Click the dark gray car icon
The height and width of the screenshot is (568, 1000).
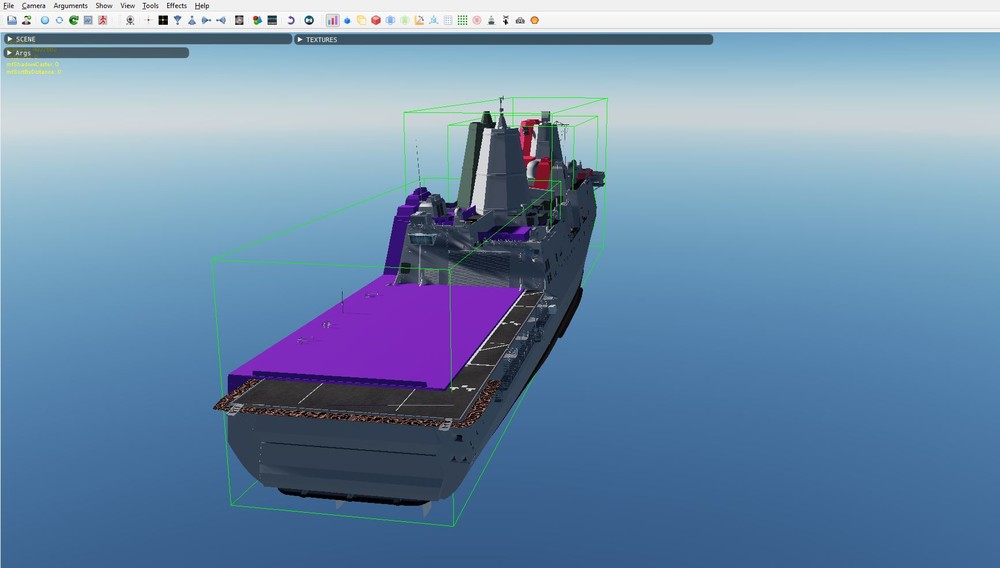click(520, 20)
